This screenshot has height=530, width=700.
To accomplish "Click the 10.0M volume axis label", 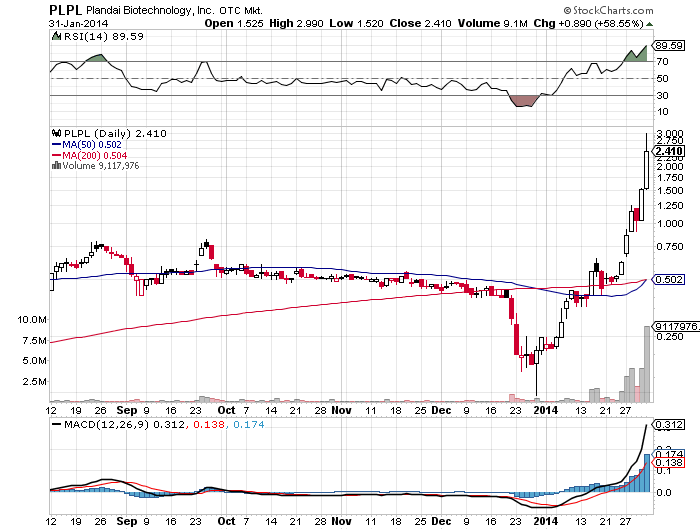I will pos(32,320).
